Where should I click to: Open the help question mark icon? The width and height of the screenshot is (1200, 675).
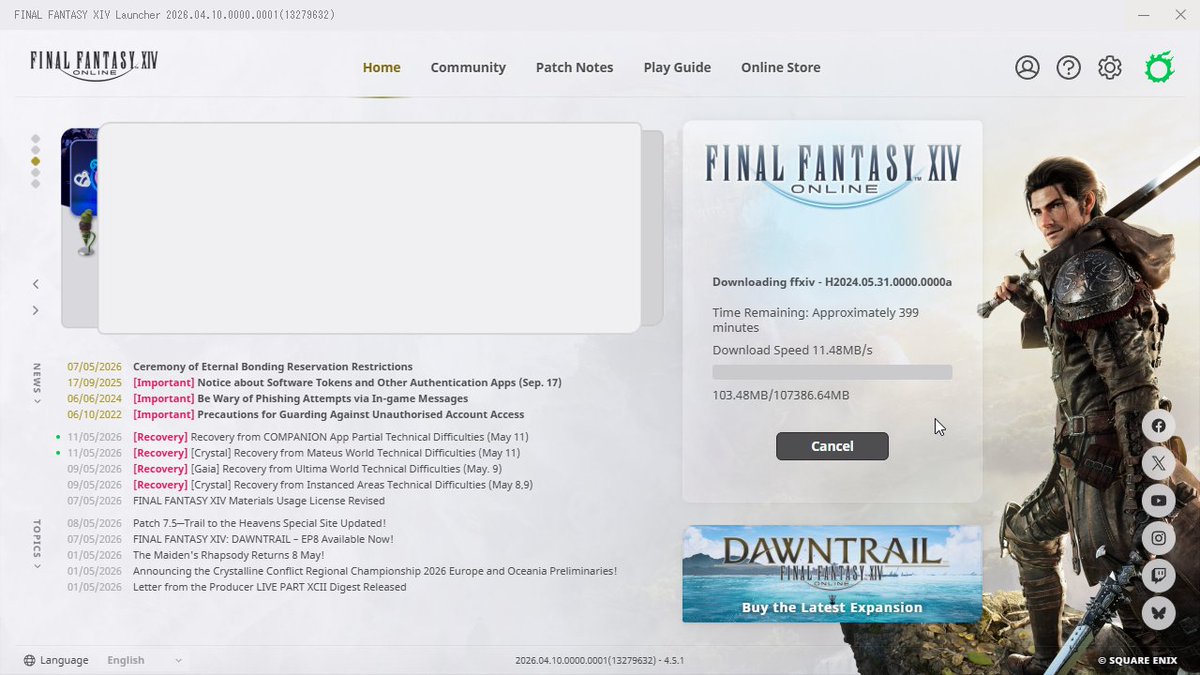(1068, 67)
